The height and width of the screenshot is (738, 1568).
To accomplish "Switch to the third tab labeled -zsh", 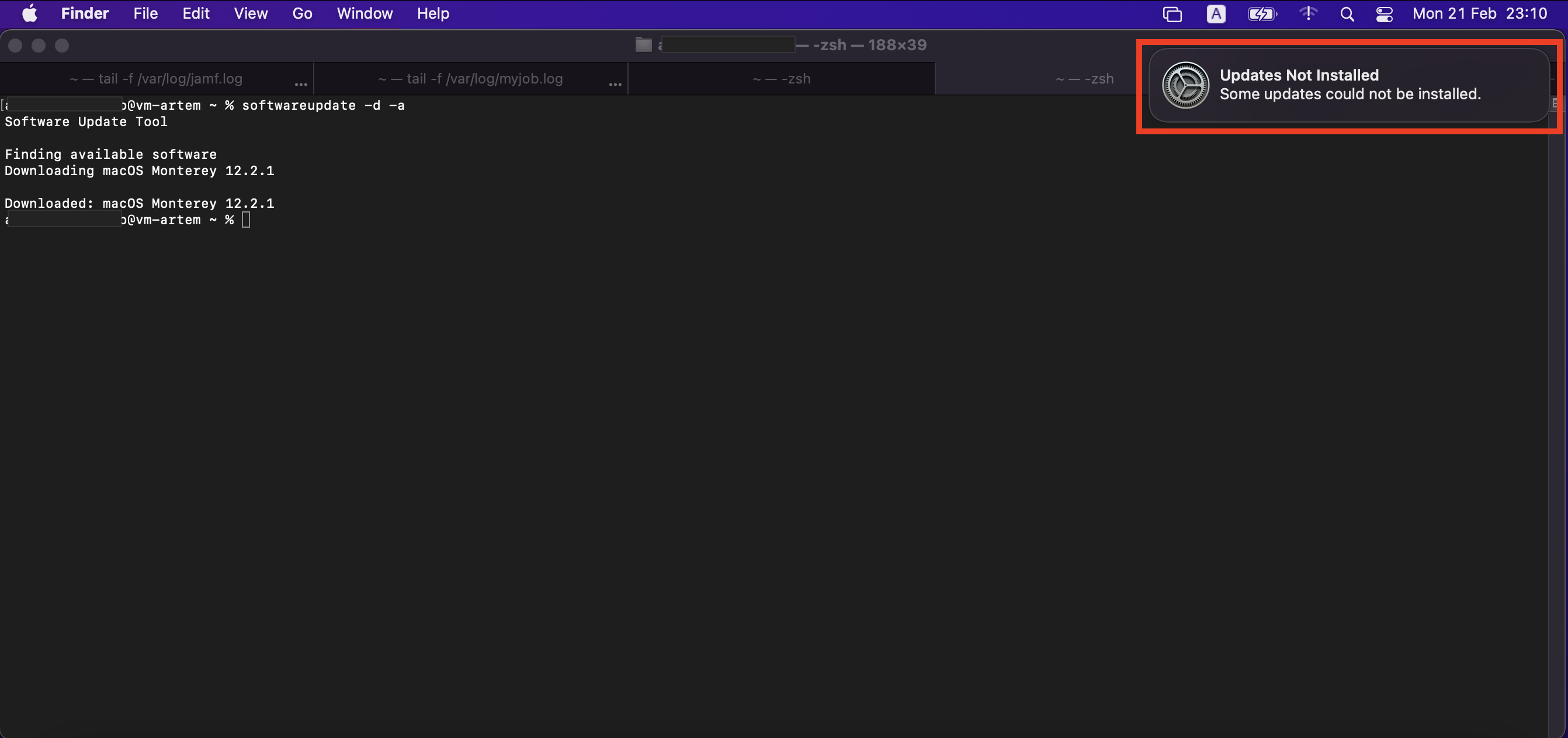I will coord(781,78).
